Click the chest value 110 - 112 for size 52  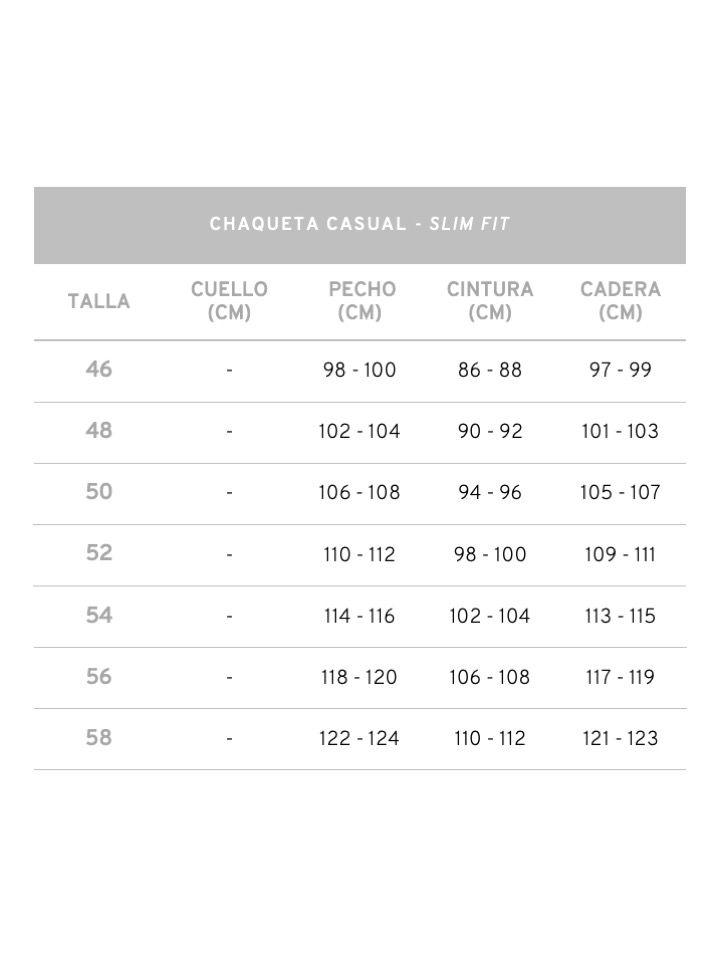pyautogui.click(x=359, y=554)
